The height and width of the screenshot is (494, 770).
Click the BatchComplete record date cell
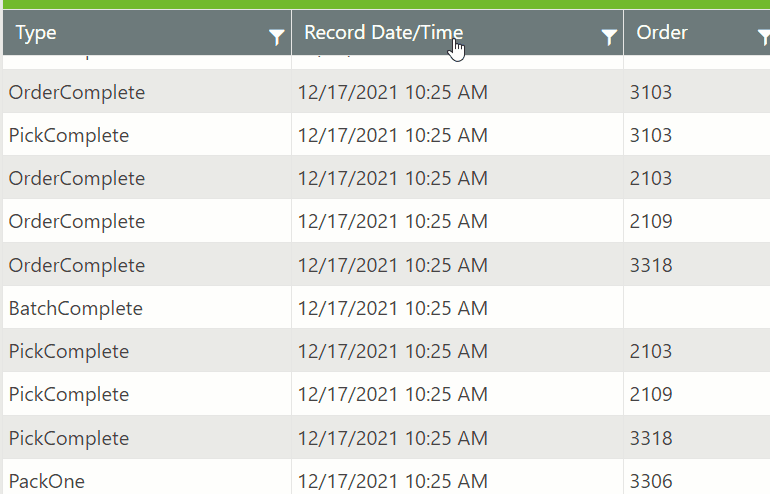pos(393,308)
